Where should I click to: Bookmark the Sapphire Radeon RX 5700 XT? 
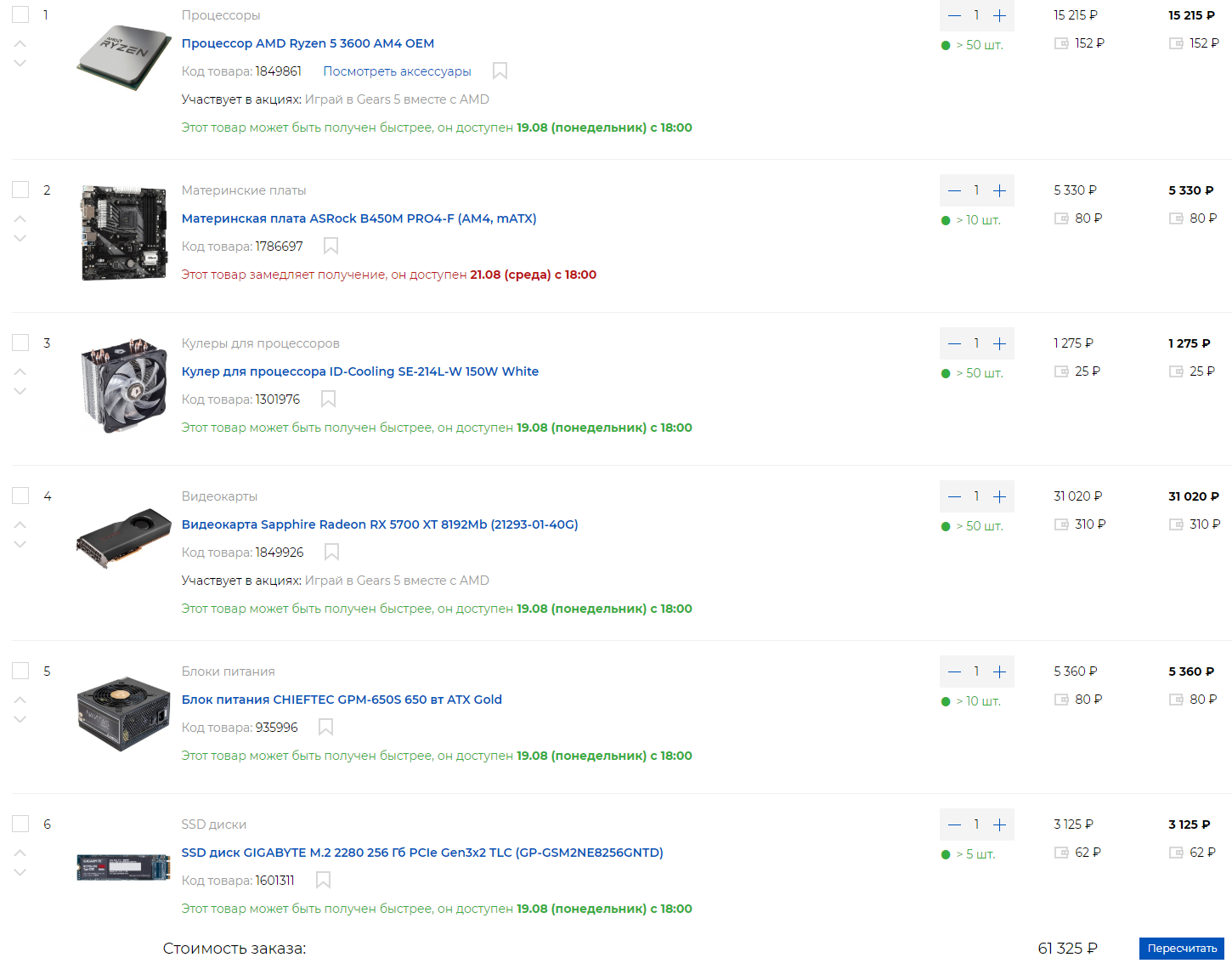tap(332, 552)
